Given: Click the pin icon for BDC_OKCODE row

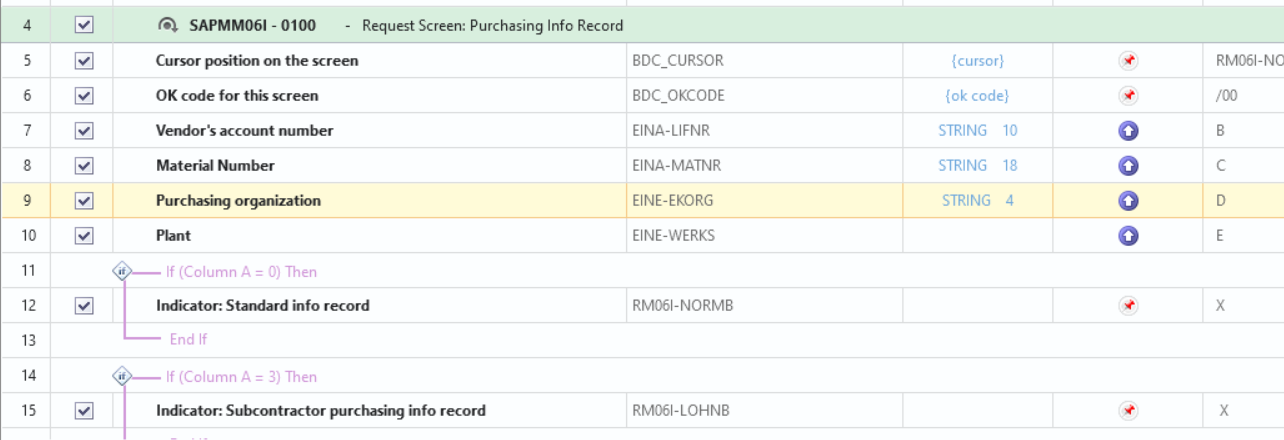Looking at the screenshot, I should tap(1128, 96).
